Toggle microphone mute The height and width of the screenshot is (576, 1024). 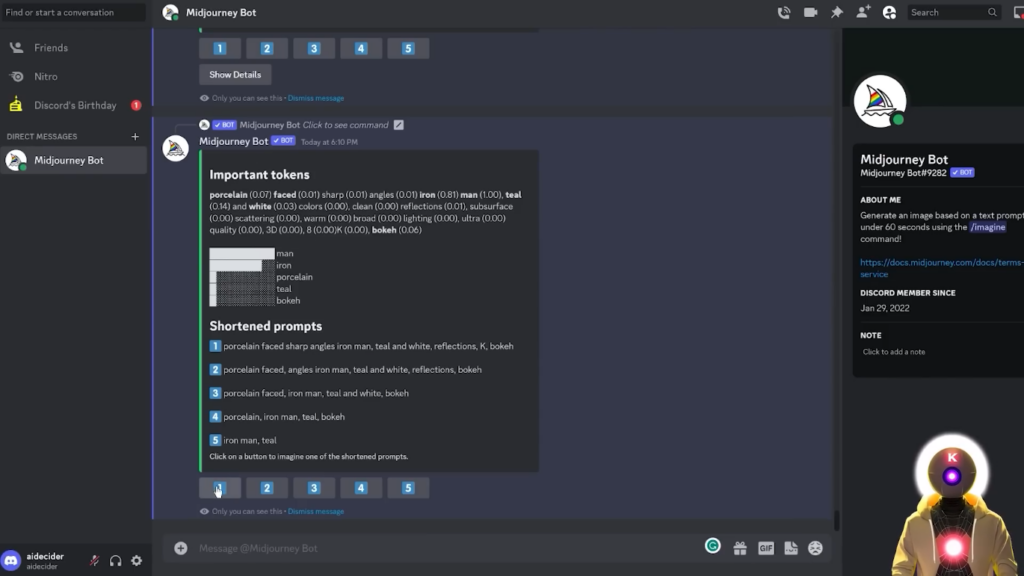pos(95,560)
